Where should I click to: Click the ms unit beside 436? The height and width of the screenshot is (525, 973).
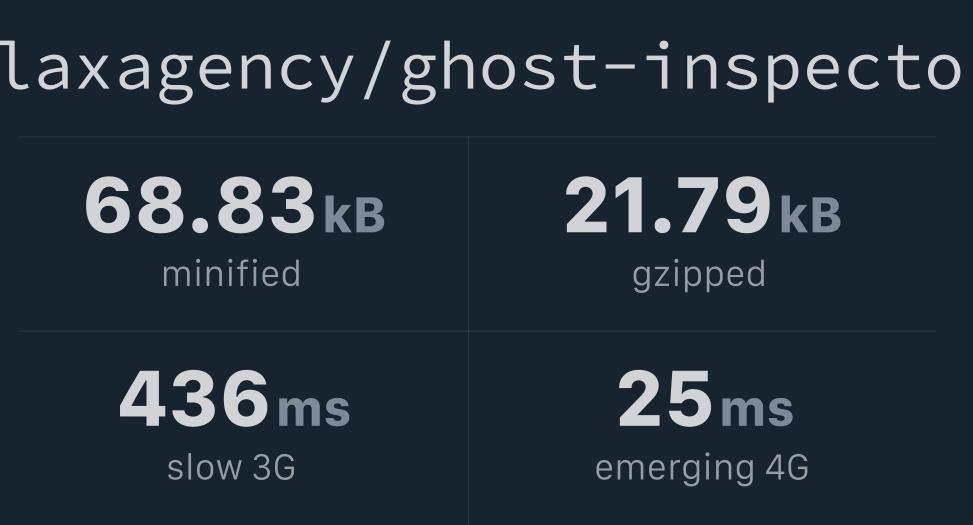pos(314,408)
